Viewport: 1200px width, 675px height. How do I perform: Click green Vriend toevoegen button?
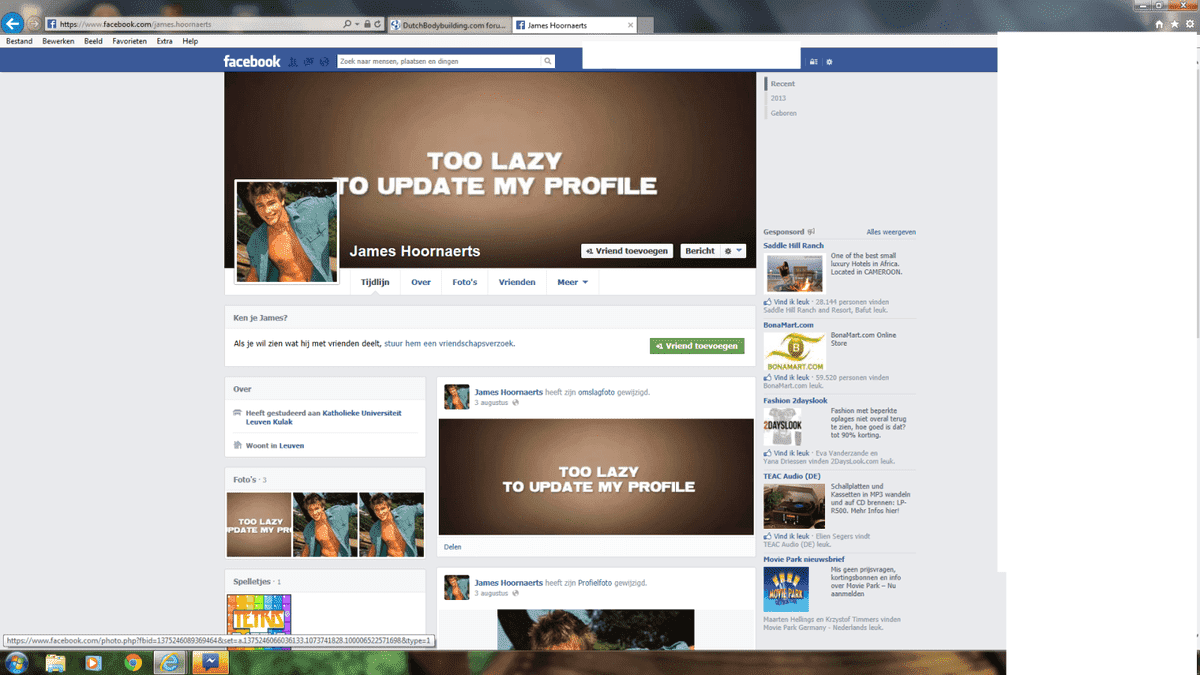coord(697,346)
